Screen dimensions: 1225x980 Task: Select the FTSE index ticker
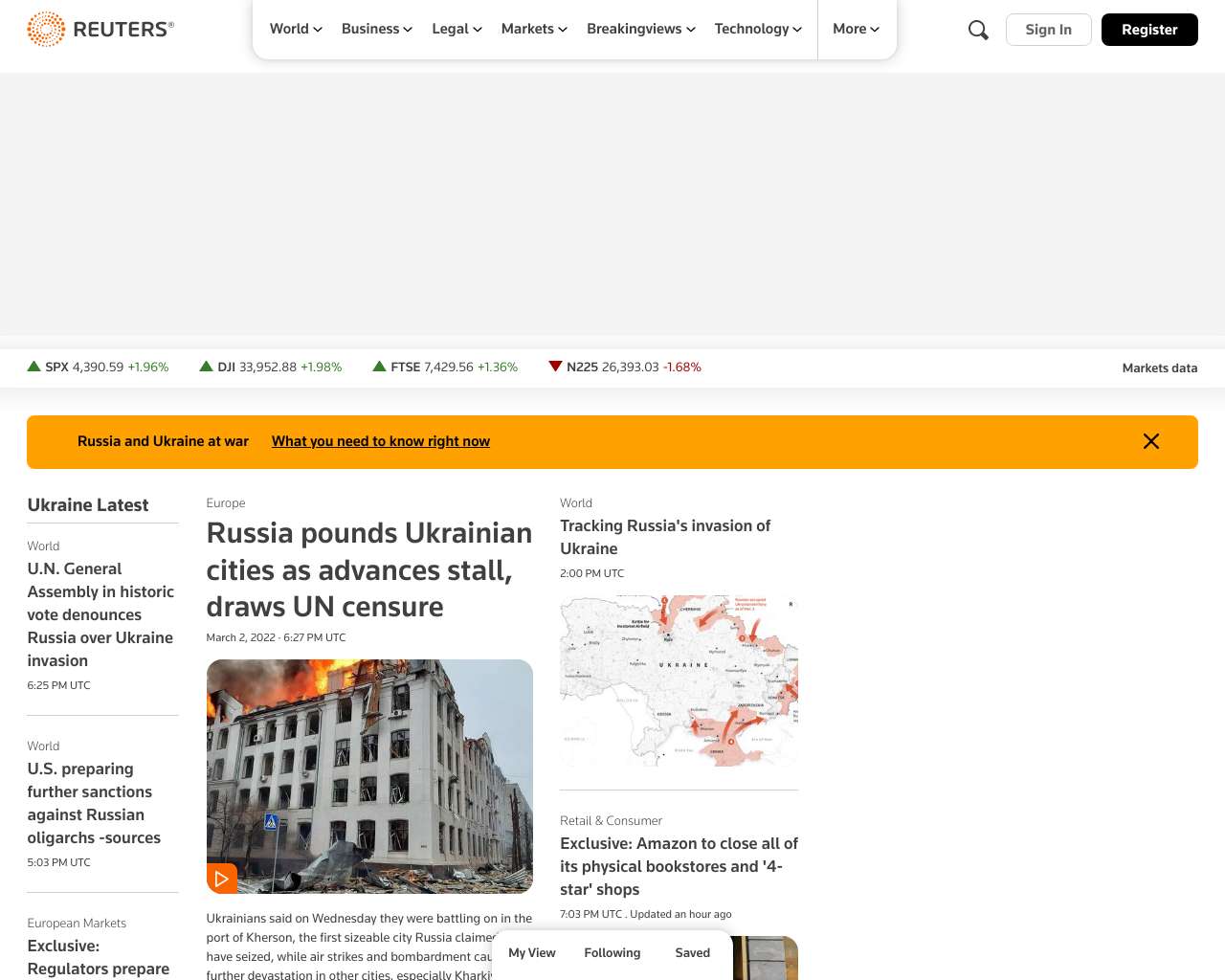[x=445, y=367]
